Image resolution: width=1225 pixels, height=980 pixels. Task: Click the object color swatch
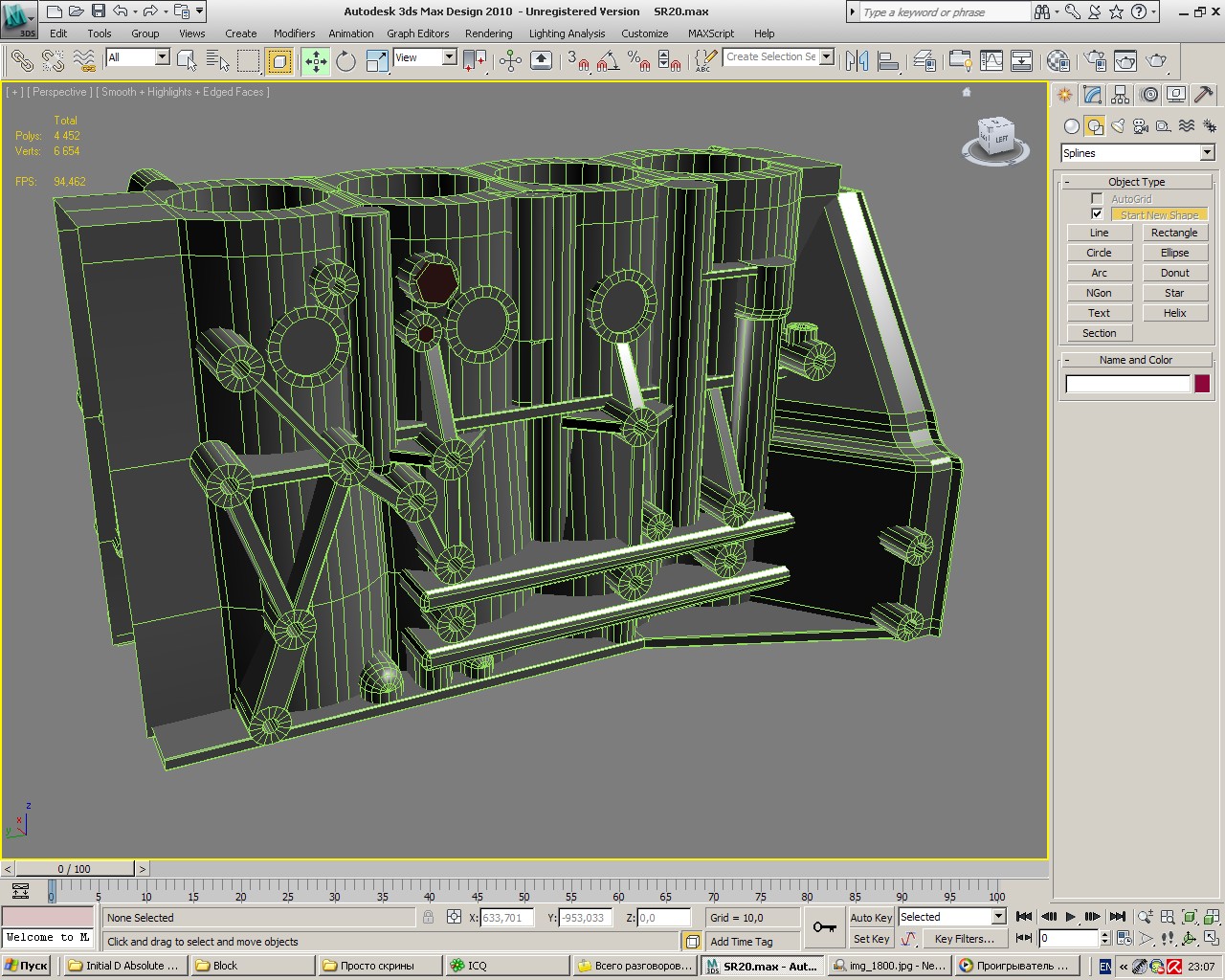(x=1202, y=384)
